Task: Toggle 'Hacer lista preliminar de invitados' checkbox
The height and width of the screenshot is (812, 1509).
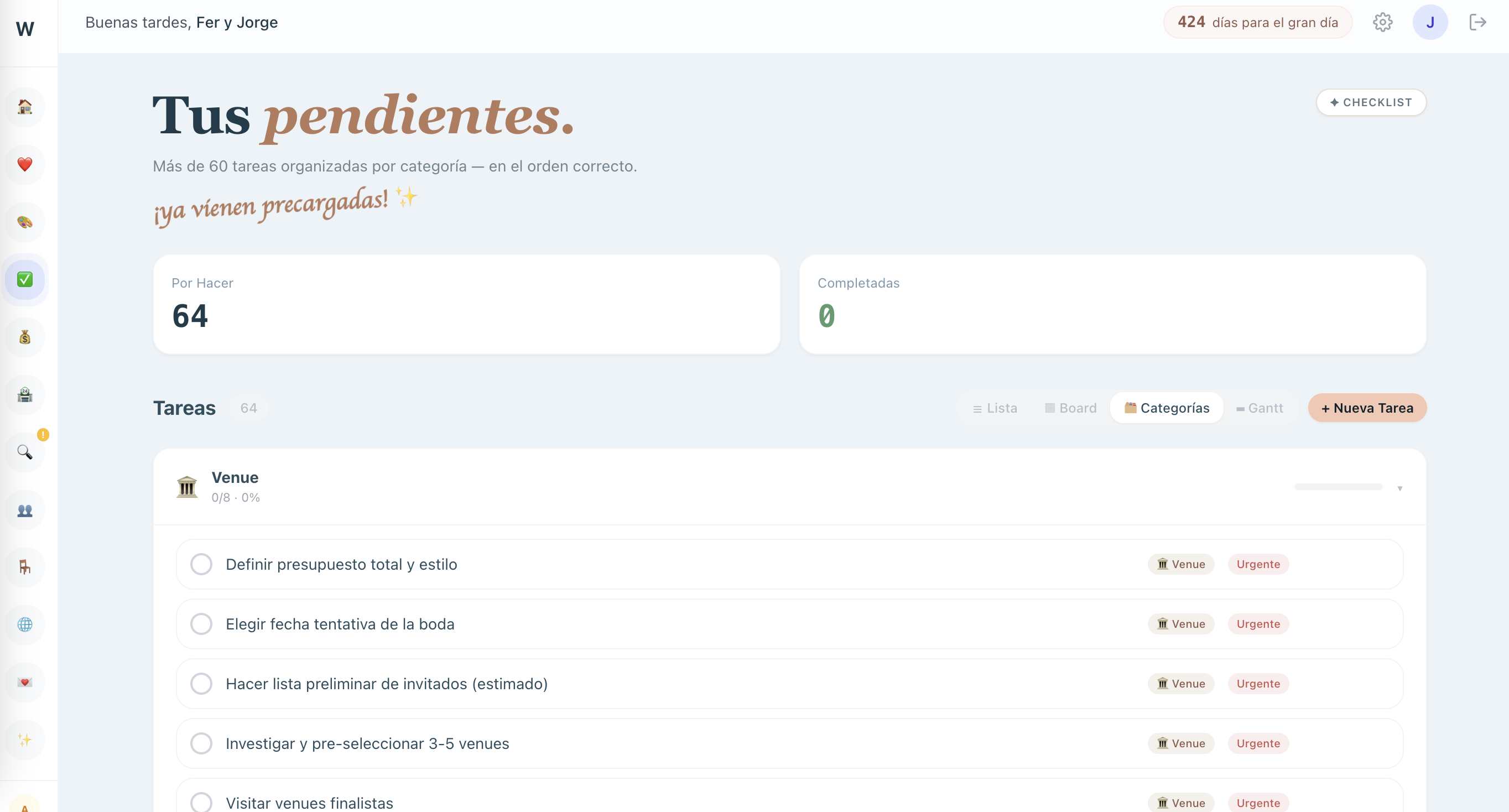Action: tap(201, 684)
